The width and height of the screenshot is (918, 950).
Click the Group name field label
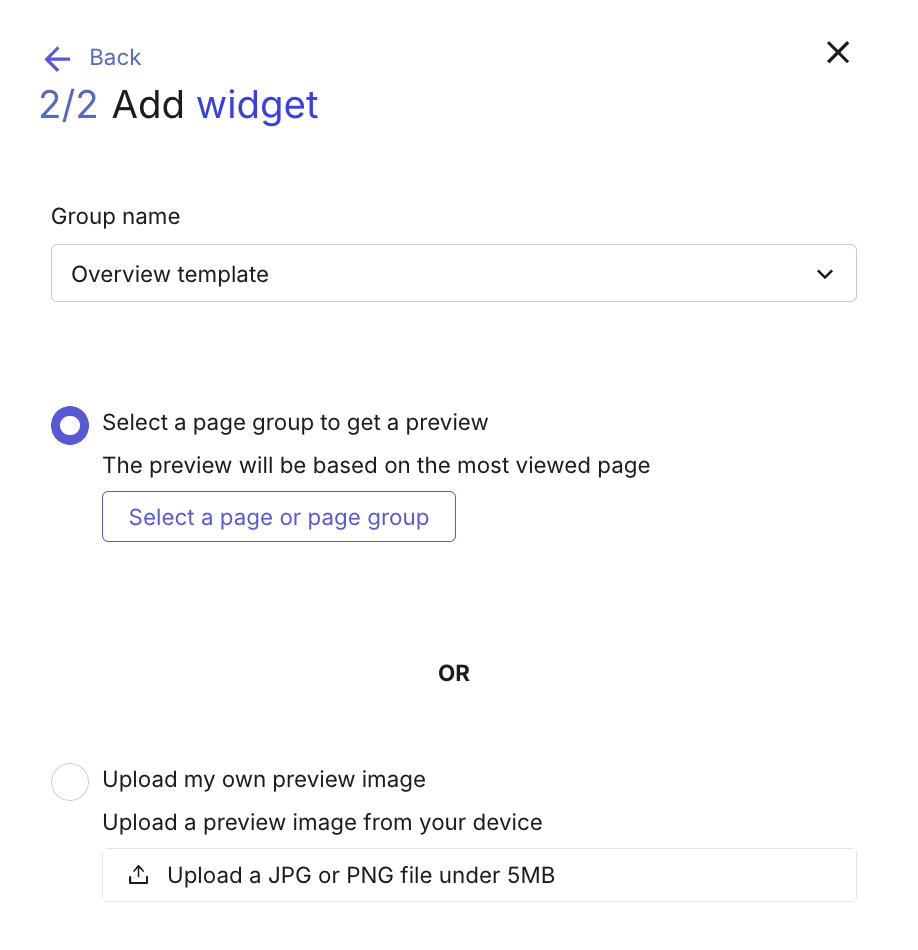click(x=116, y=217)
